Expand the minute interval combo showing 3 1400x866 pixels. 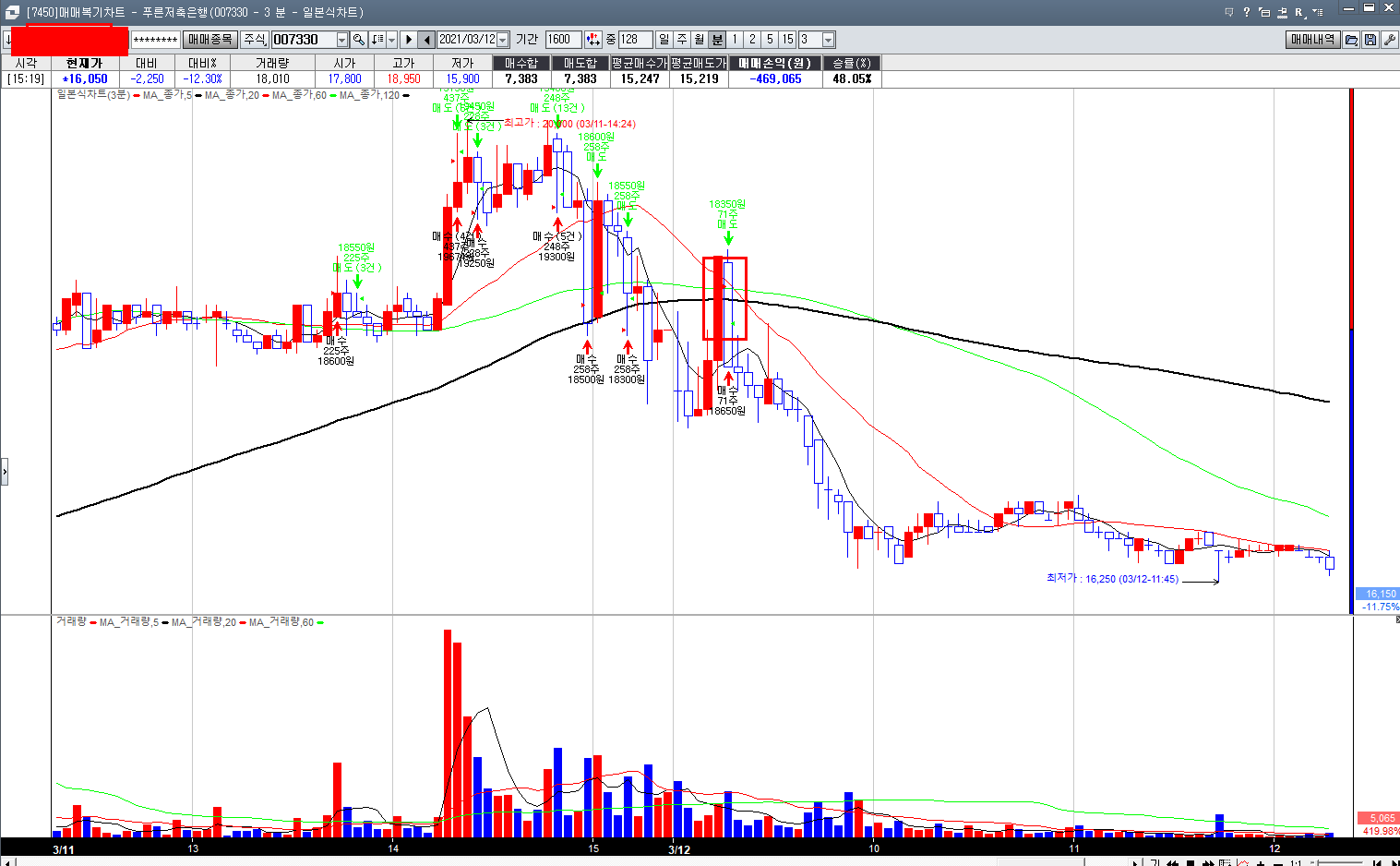[x=828, y=40]
